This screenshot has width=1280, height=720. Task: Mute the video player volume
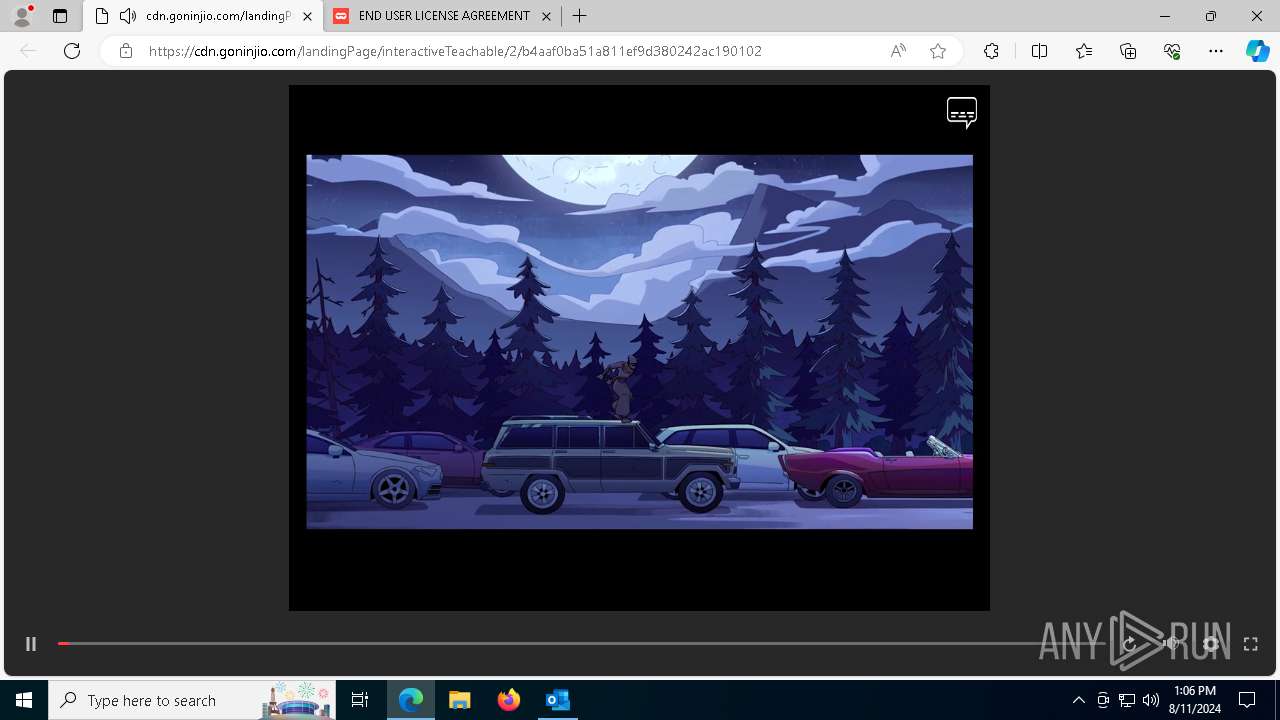[1170, 644]
